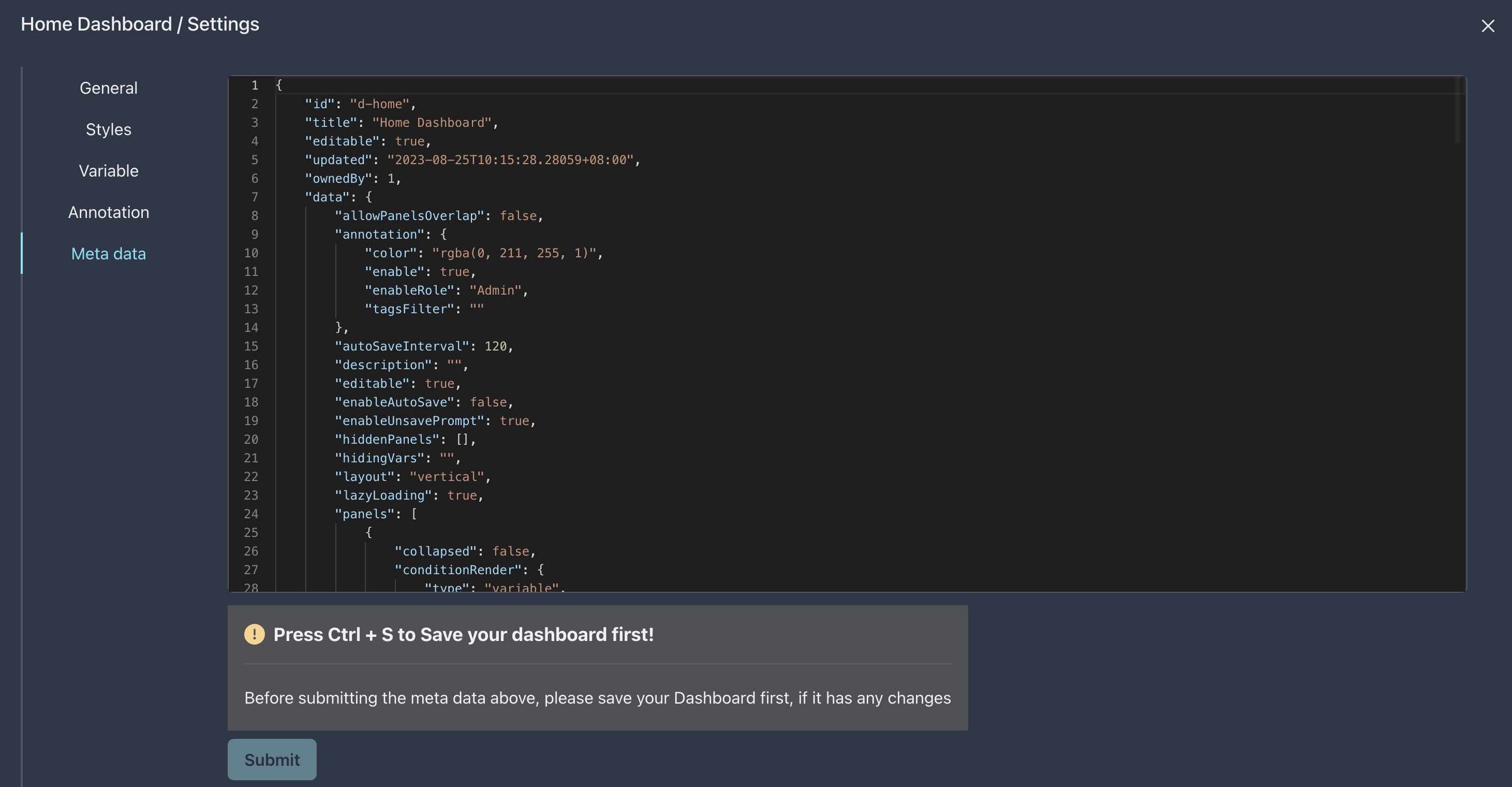Close the settings dialog with the X icon

click(1487, 26)
